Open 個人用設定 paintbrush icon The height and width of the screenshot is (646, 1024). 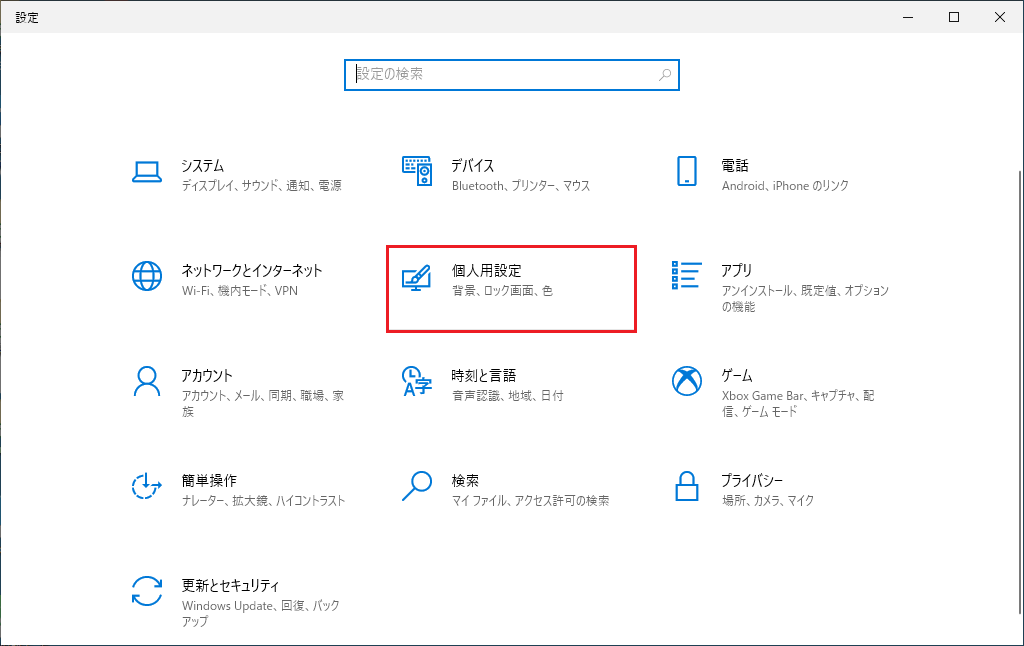point(416,277)
